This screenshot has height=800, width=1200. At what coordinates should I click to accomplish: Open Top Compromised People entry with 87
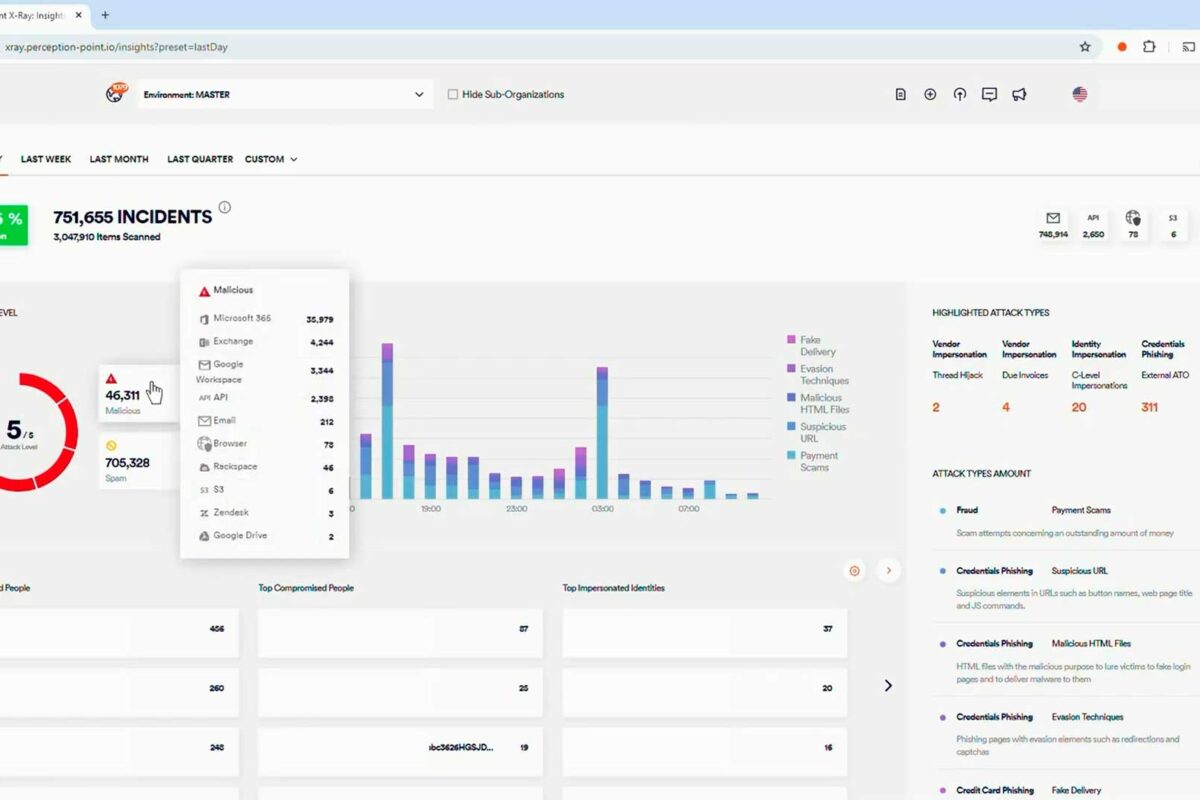[400, 633]
